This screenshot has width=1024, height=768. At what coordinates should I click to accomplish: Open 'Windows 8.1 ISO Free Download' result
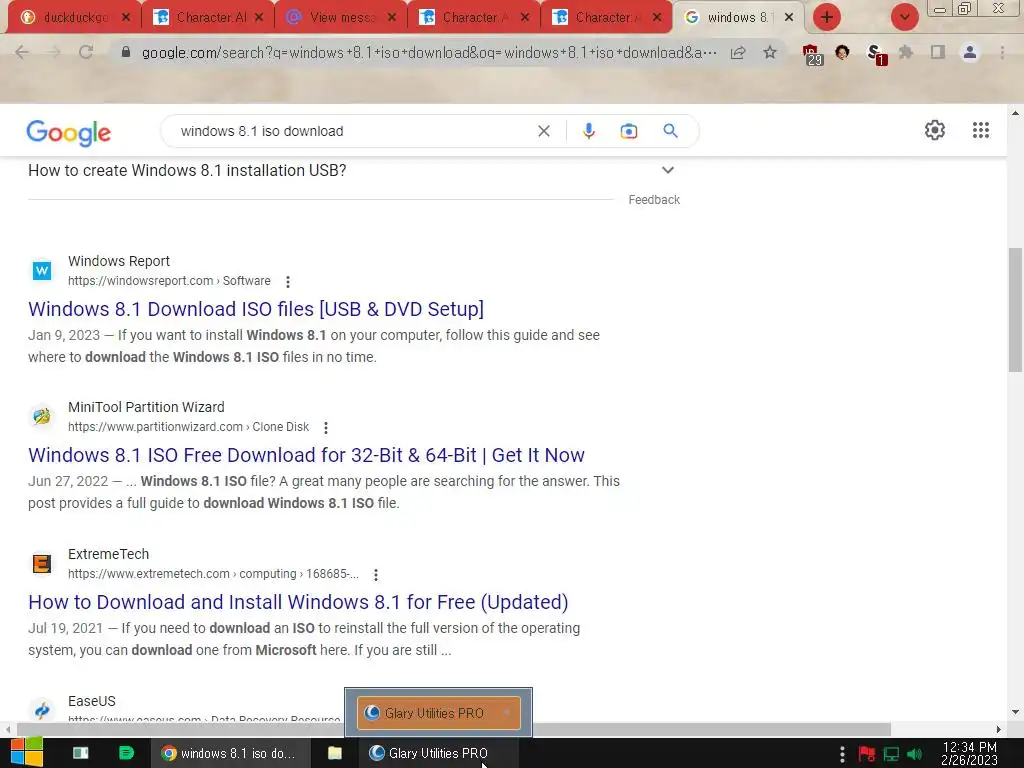[x=306, y=455]
